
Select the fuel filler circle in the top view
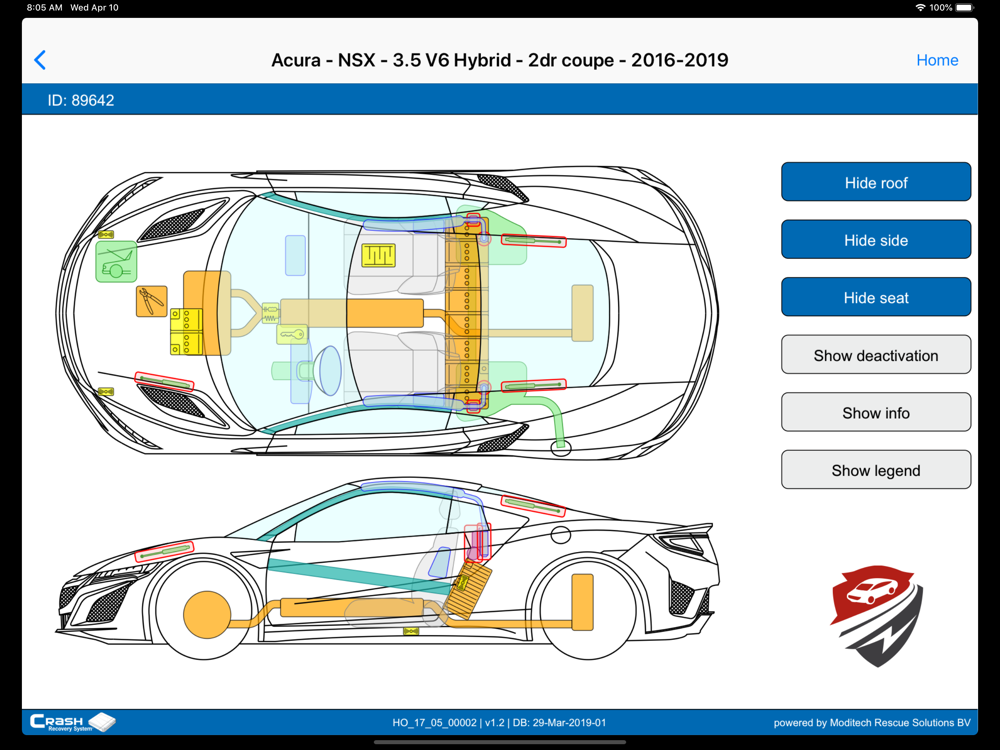pos(561,448)
